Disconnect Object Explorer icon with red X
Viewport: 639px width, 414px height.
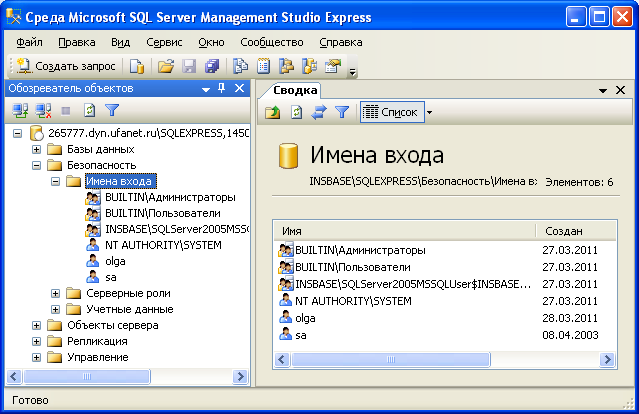[43, 110]
